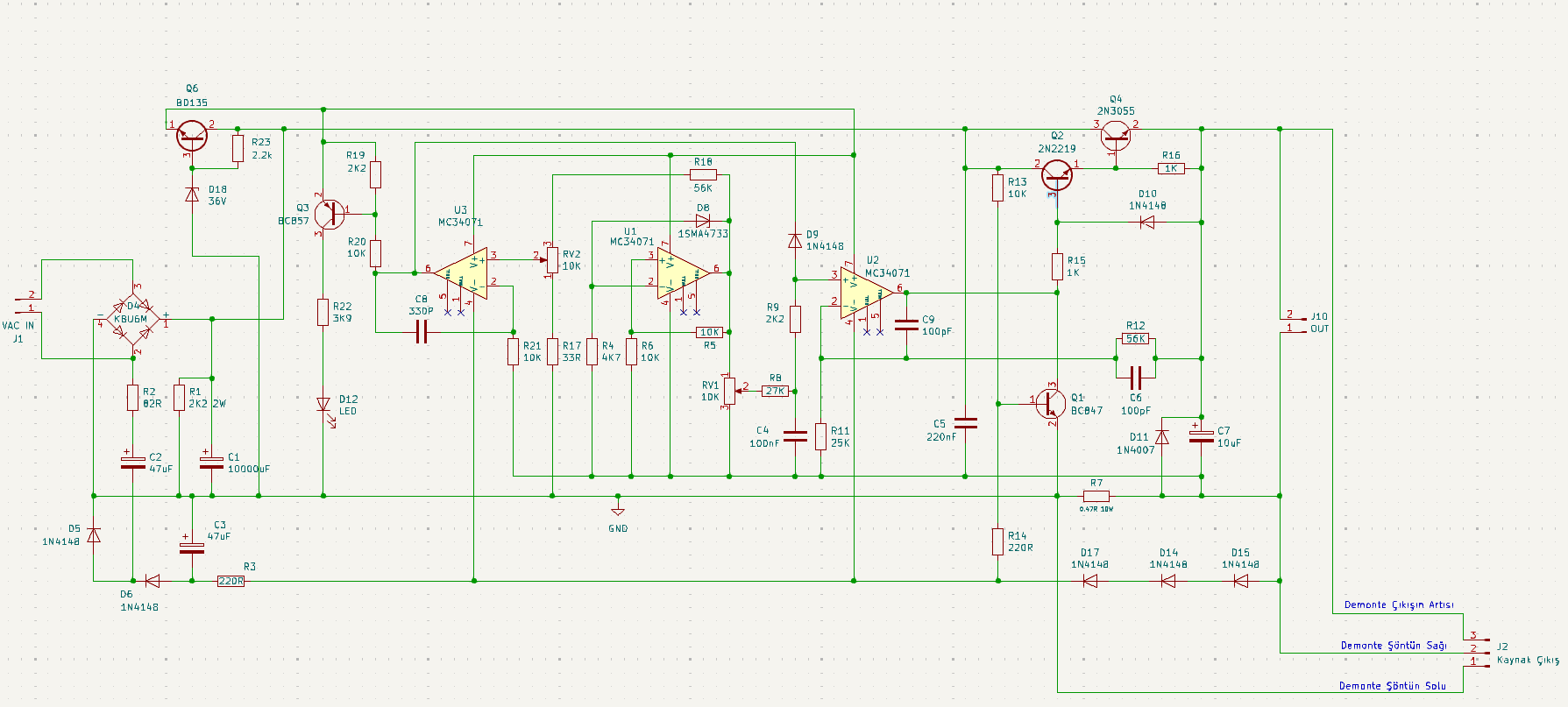Screen dimensions: 1568x707
Task: Click the C1 10000uF capacitor symbol
Action: 212,462
